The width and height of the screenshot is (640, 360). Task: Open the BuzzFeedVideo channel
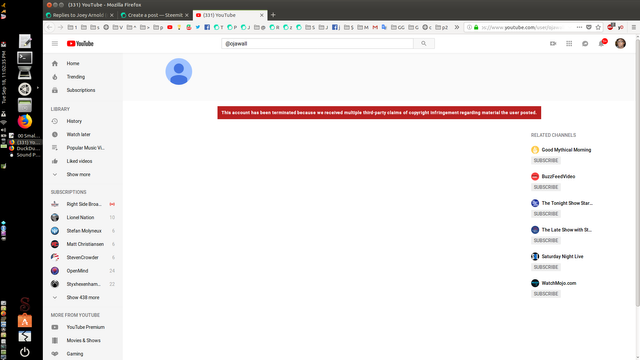click(x=558, y=176)
